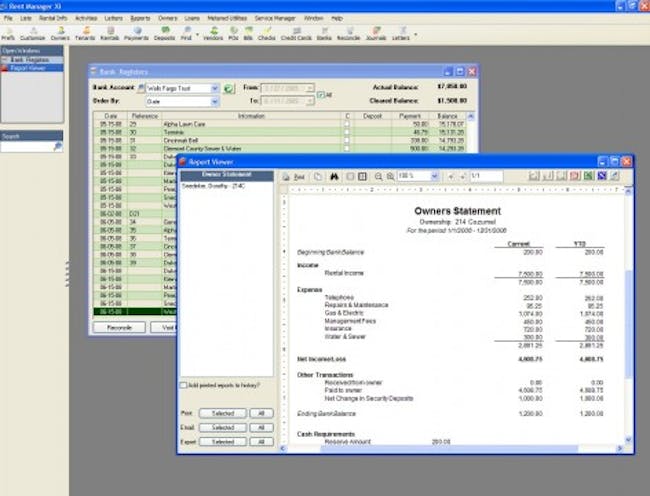This screenshot has width=650, height=496.
Task: Open the zoom percentage dropdown in Report Viewer
Action: pyautogui.click(x=434, y=177)
